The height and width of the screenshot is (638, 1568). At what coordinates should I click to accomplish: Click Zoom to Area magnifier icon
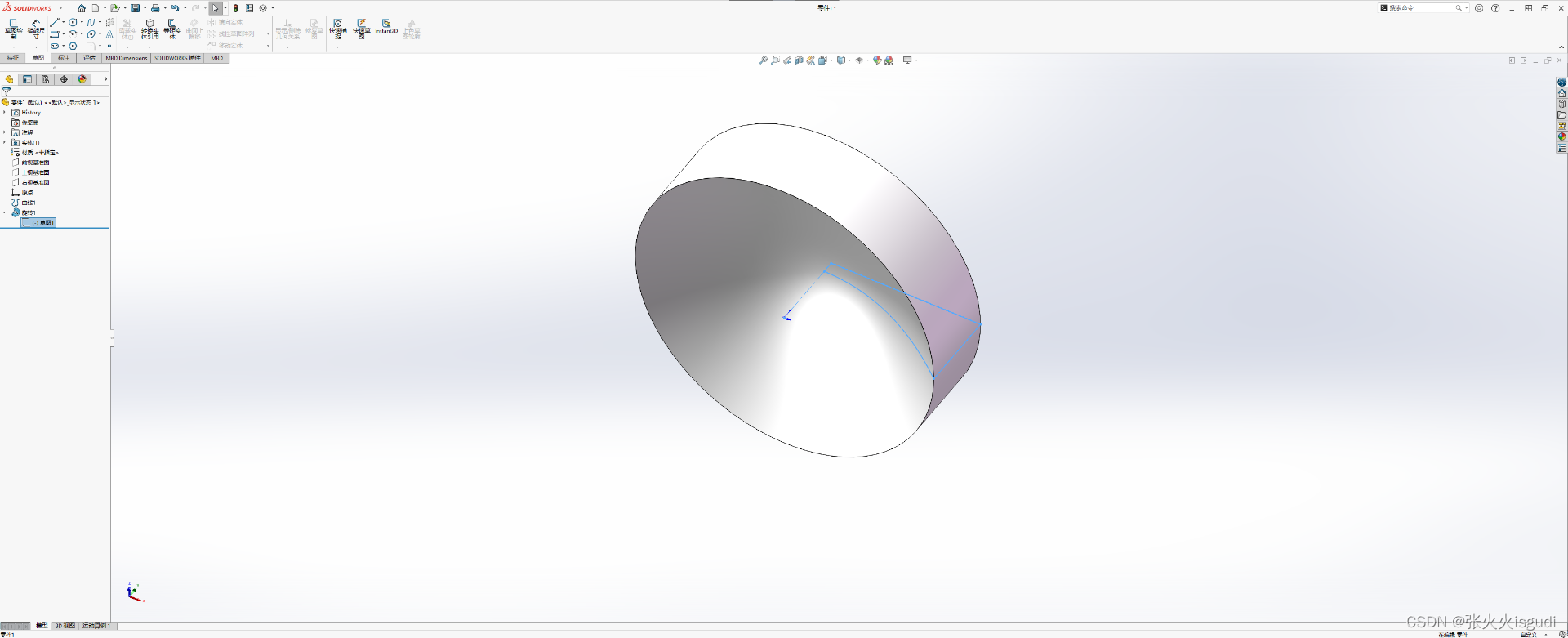point(775,60)
